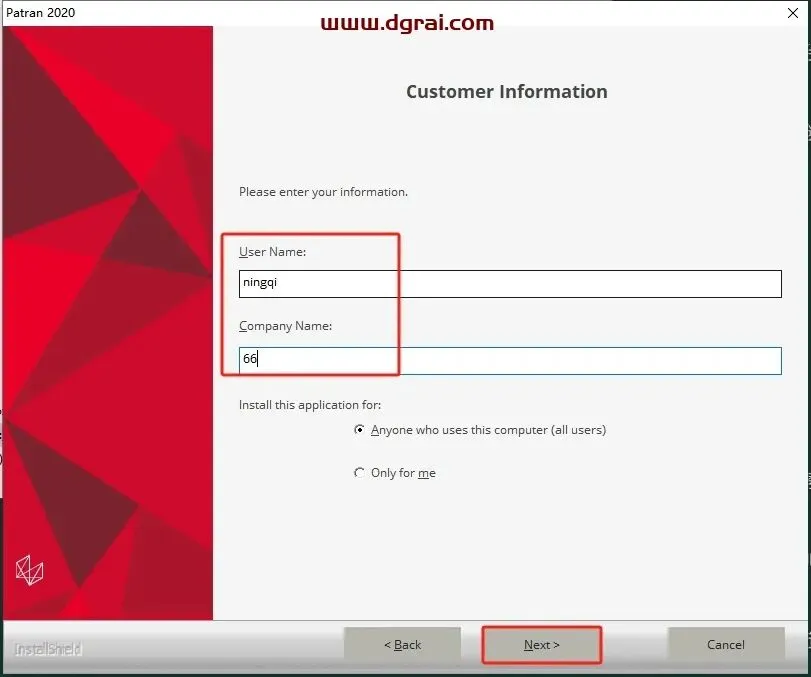Go Back to the previous step
Image resolution: width=811 pixels, height=677 pixels.
click(402, 645)
